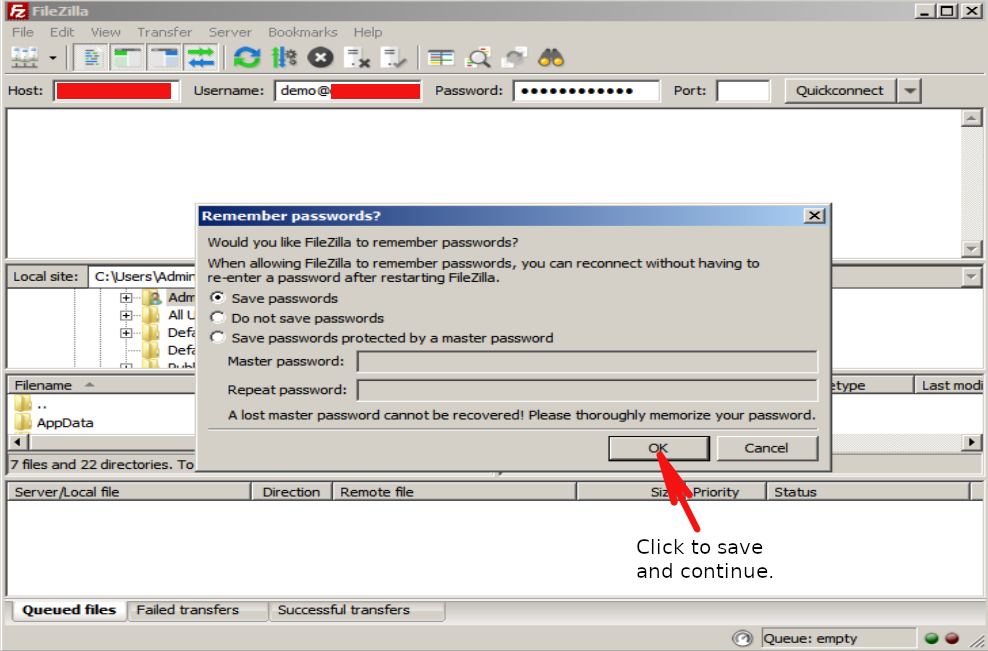
Task: Toggle the remote directory tree icon
Action: (164, 58)
